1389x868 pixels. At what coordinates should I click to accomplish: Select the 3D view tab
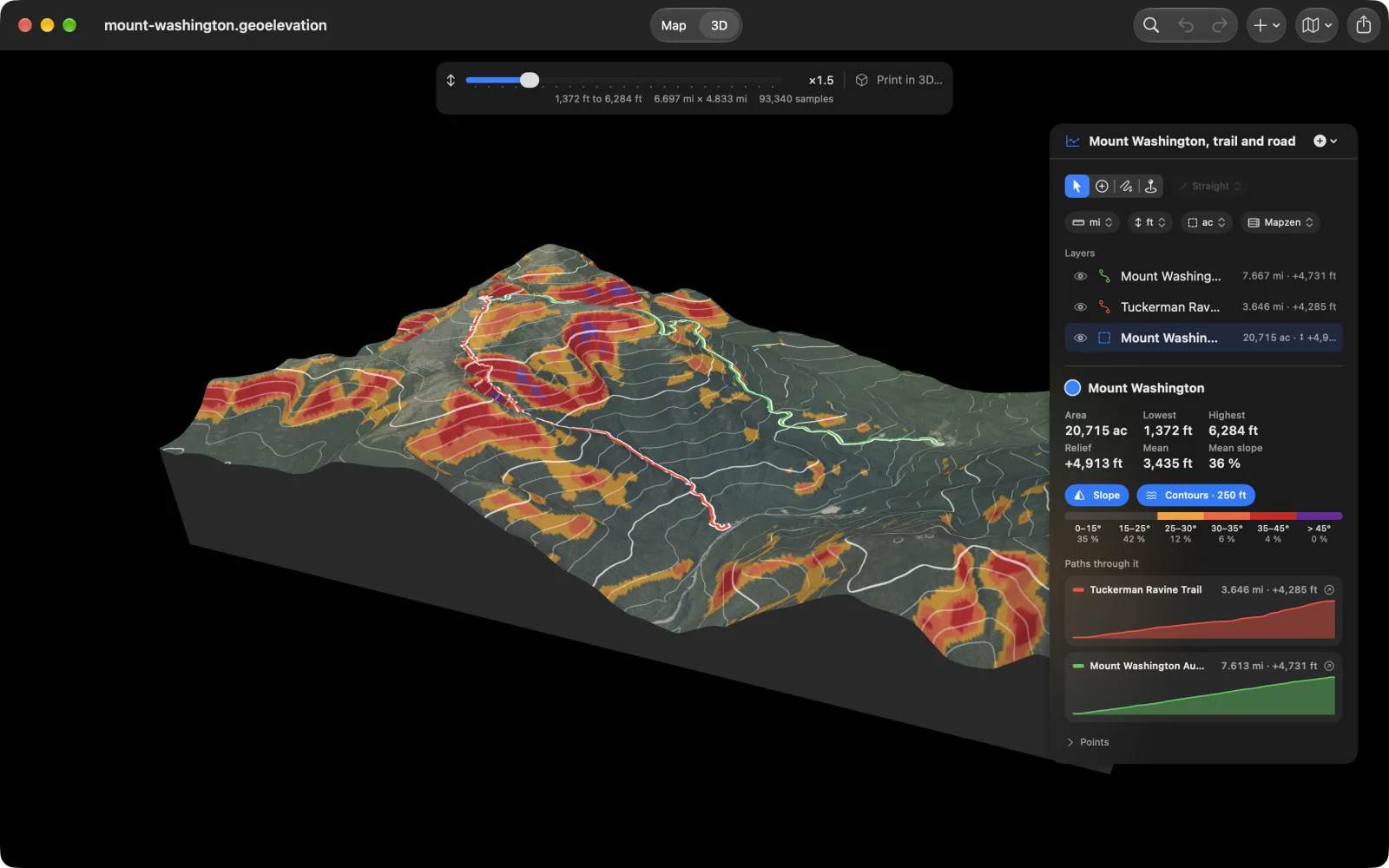(719, 25)
